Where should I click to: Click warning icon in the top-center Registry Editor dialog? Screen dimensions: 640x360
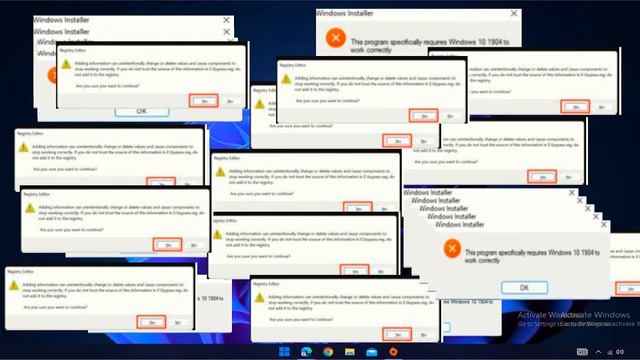pyautogui.click(x=286, y=79)
